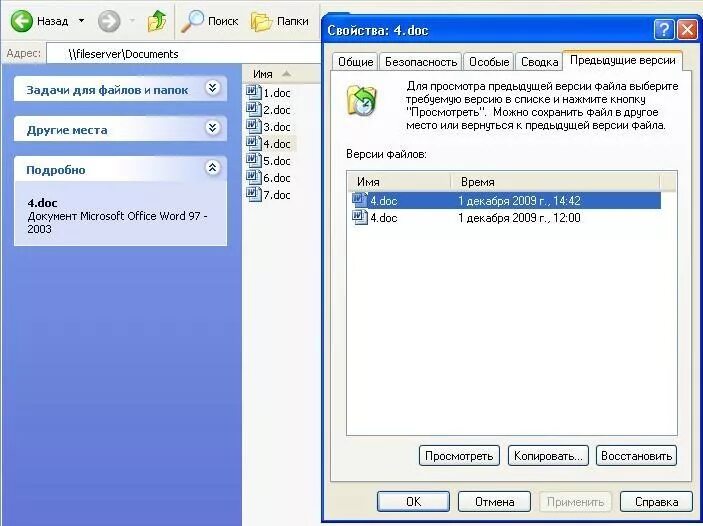Click the grey Forward arrow icon
Image resolution: width=703 pixels, height=526 pixels.
click(109, 21)
